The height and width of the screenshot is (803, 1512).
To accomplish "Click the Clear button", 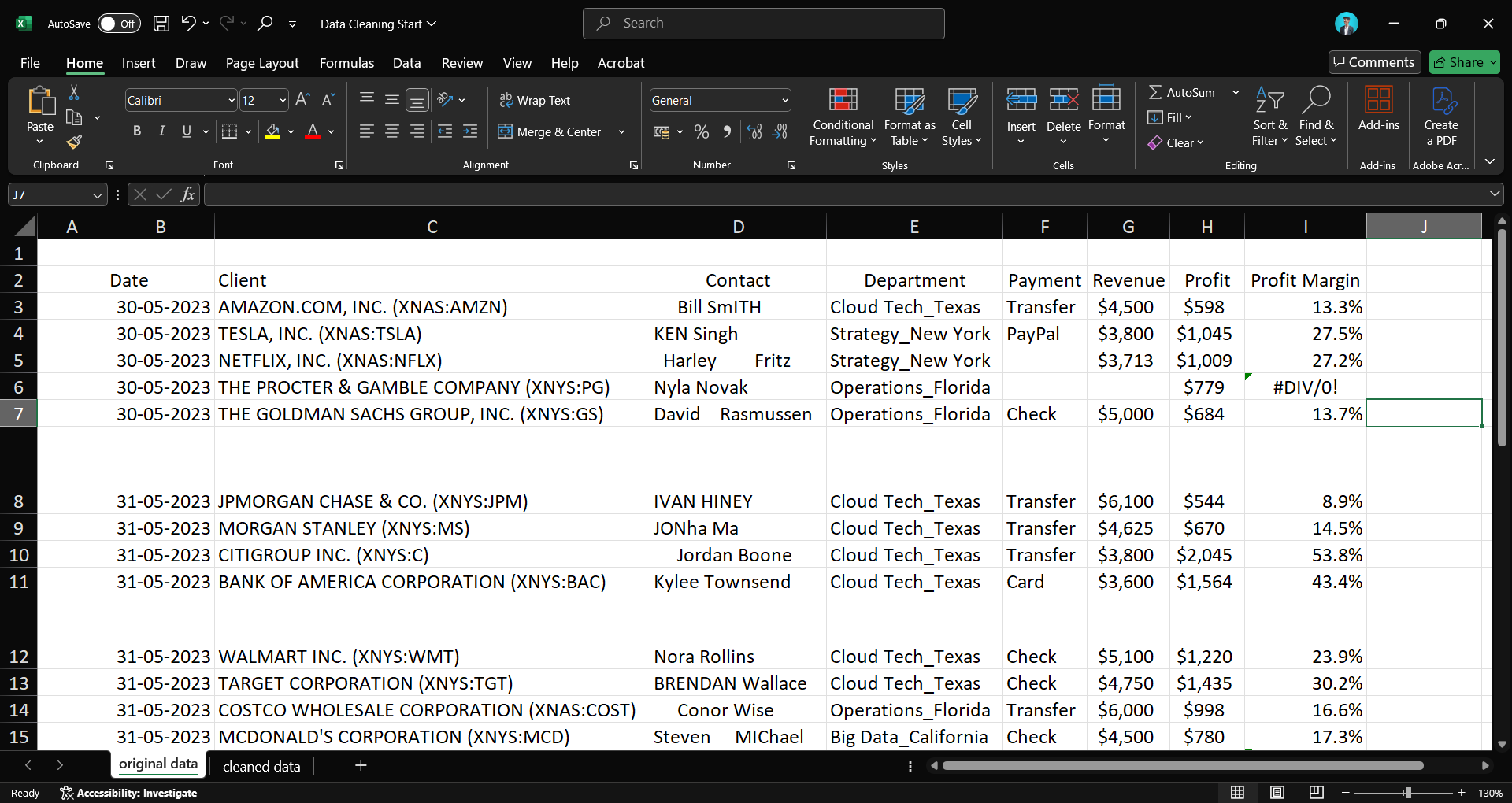I will (x=1176, y=142).
